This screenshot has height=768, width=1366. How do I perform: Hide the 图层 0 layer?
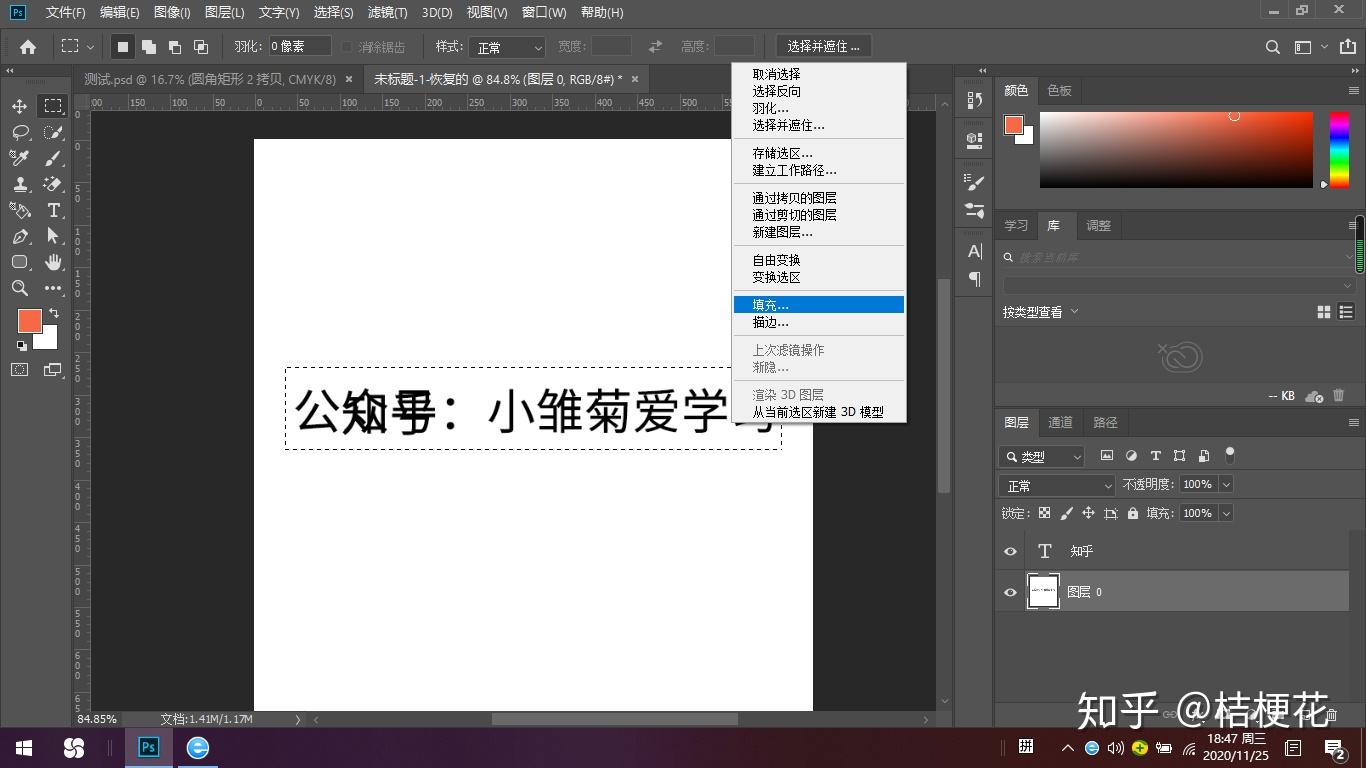coord(1010,592)
